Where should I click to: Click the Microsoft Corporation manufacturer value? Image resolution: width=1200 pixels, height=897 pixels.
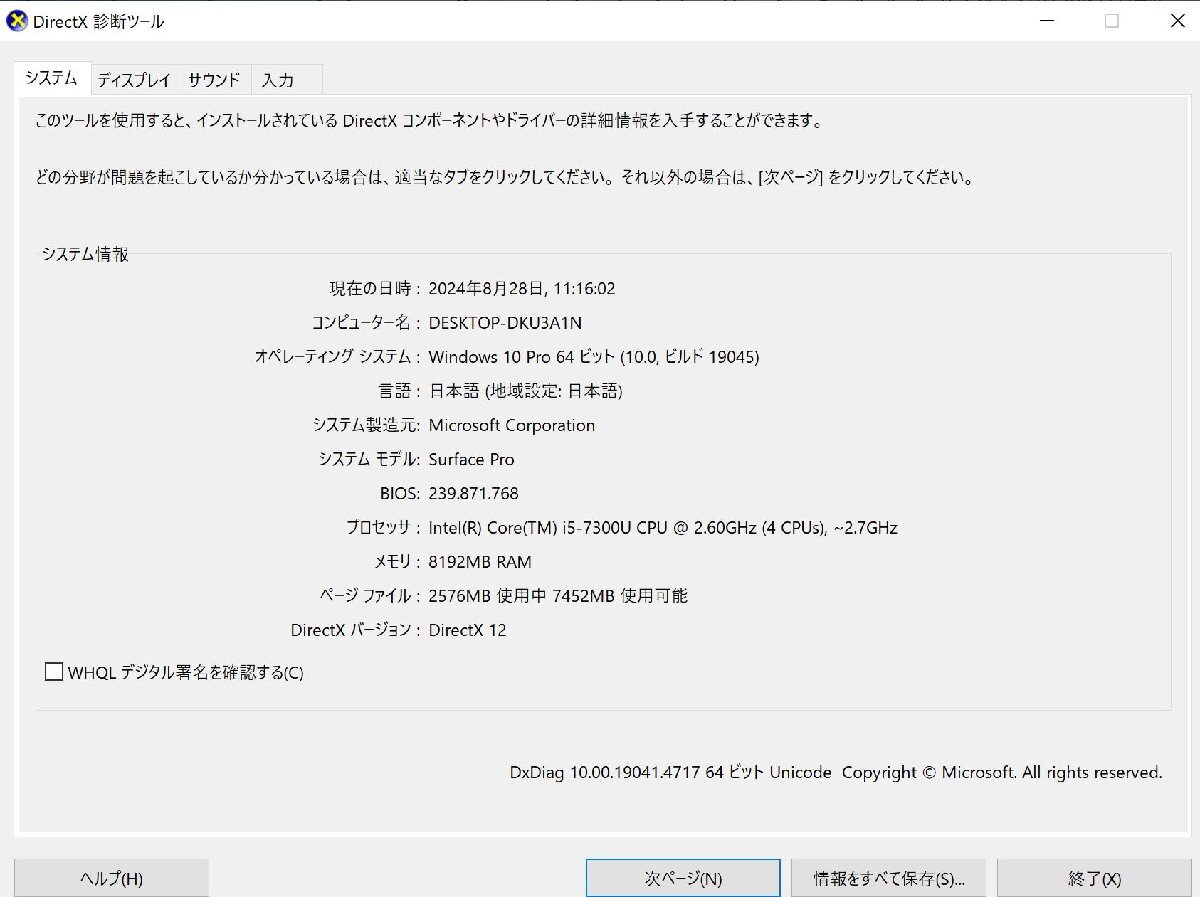tap(511, 425)
